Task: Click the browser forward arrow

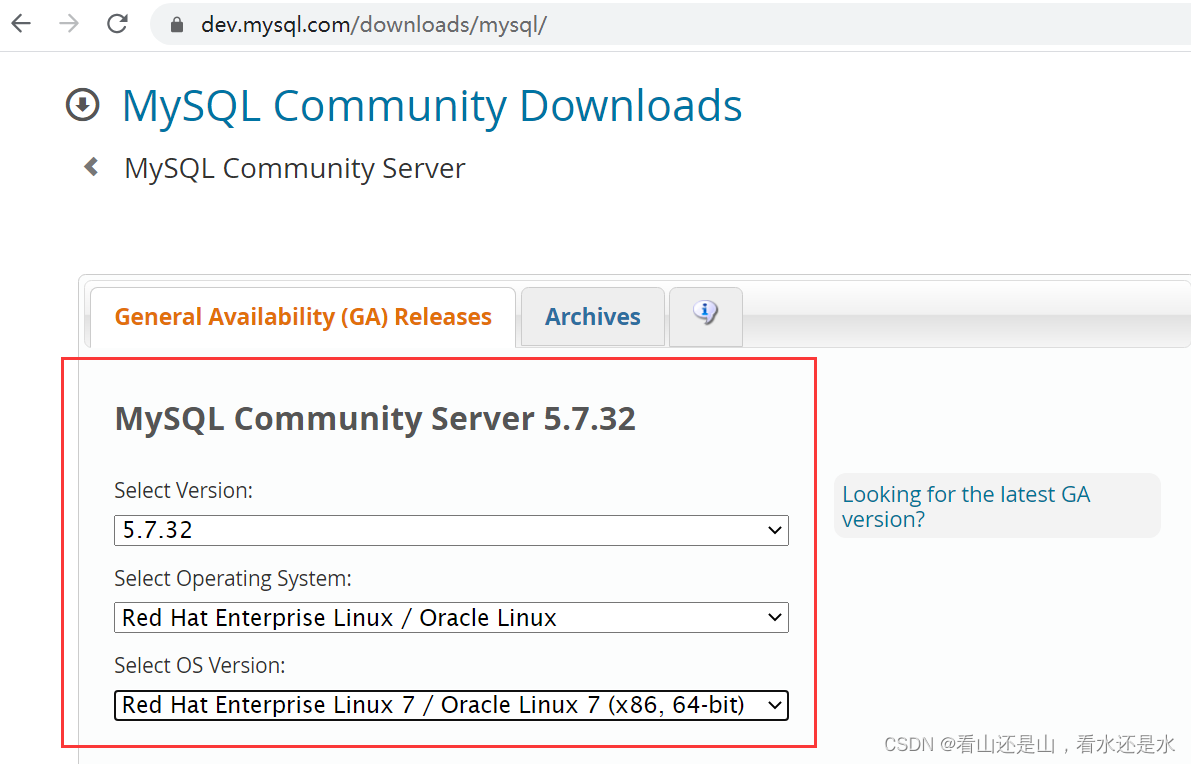Action: coord(69,24)
